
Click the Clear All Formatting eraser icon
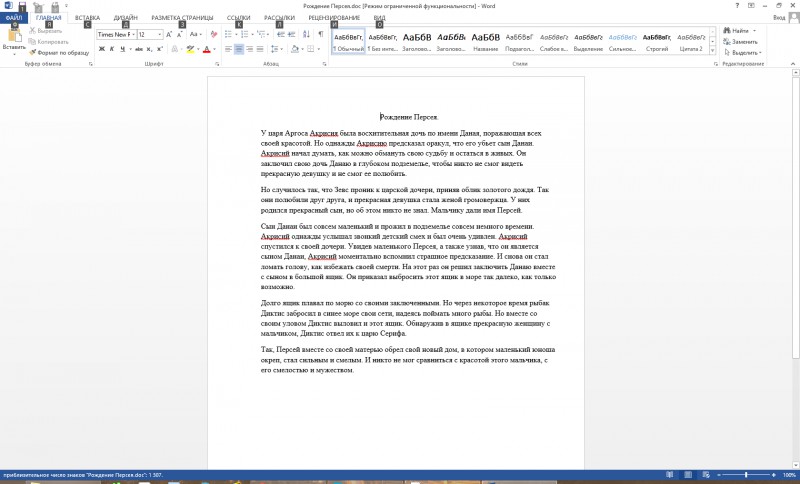(214, 35)
